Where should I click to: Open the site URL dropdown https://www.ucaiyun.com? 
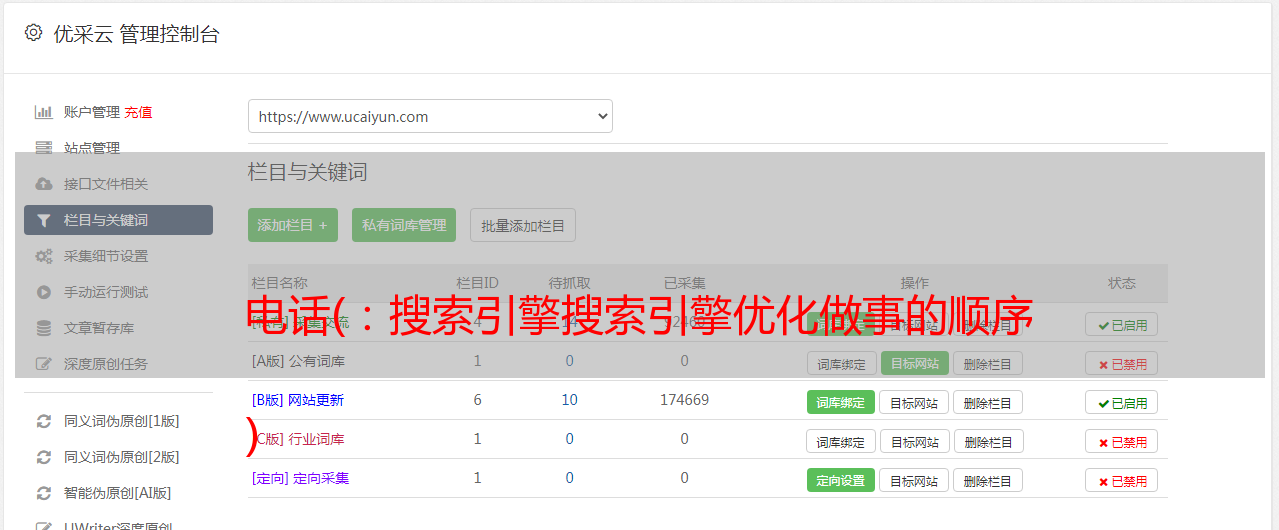(x=430, y=116)
